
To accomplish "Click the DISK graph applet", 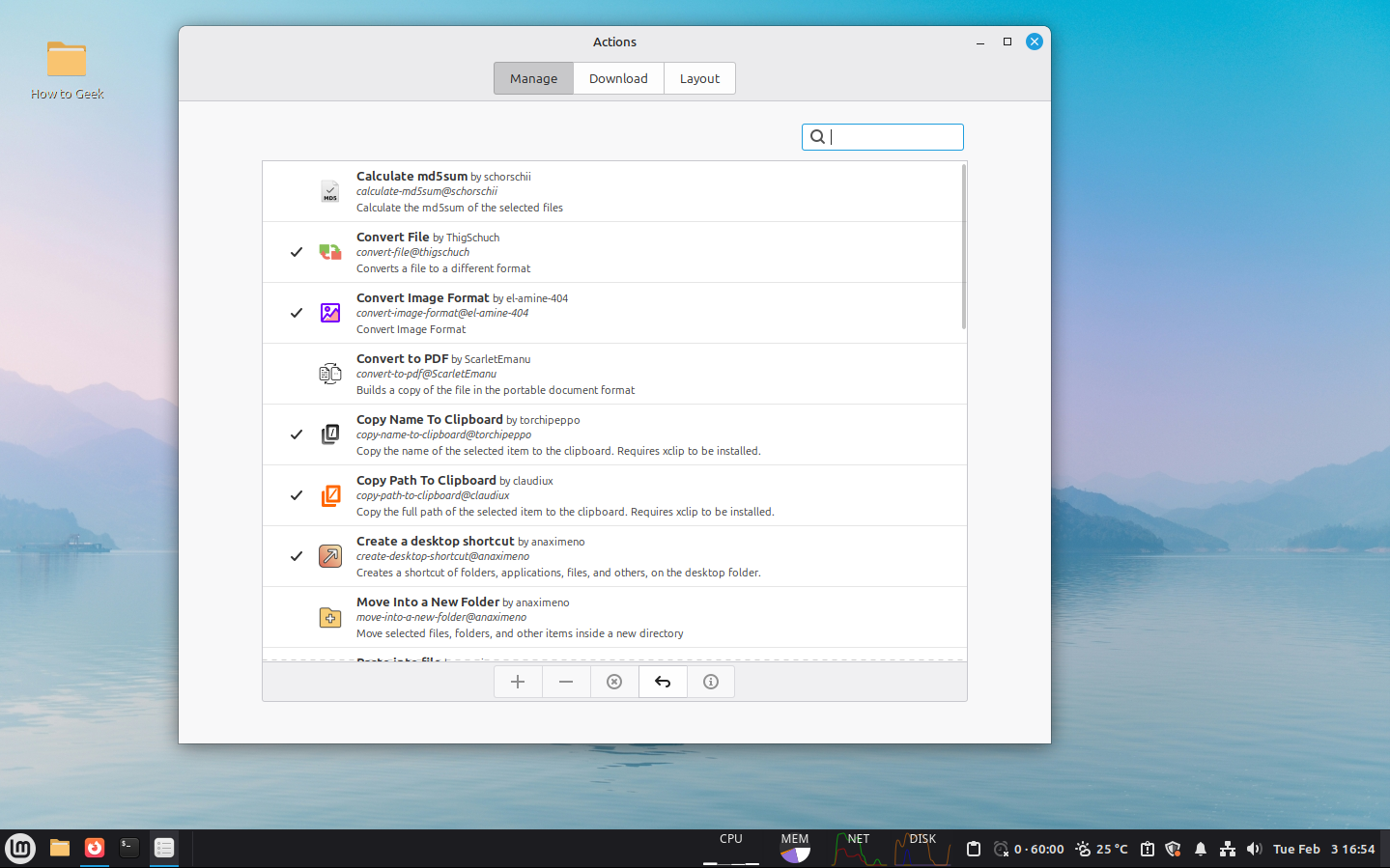I will [x=922, y=849].
